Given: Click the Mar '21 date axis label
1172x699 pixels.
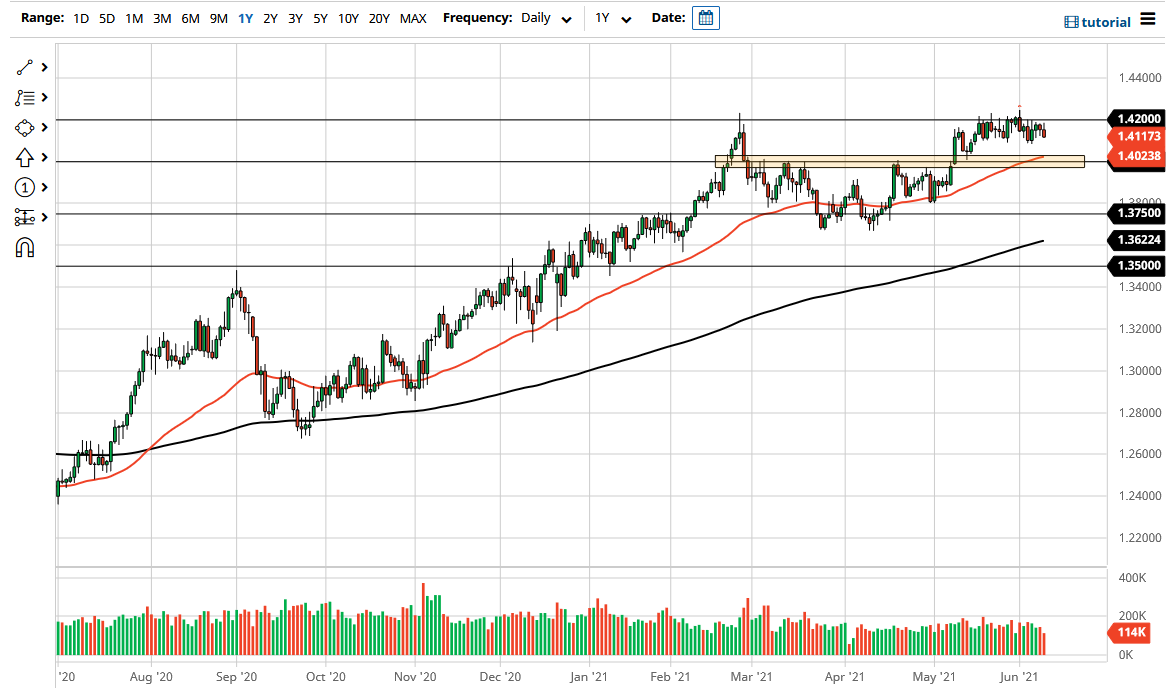Looking at the screenshot, I should coord(751,677).
